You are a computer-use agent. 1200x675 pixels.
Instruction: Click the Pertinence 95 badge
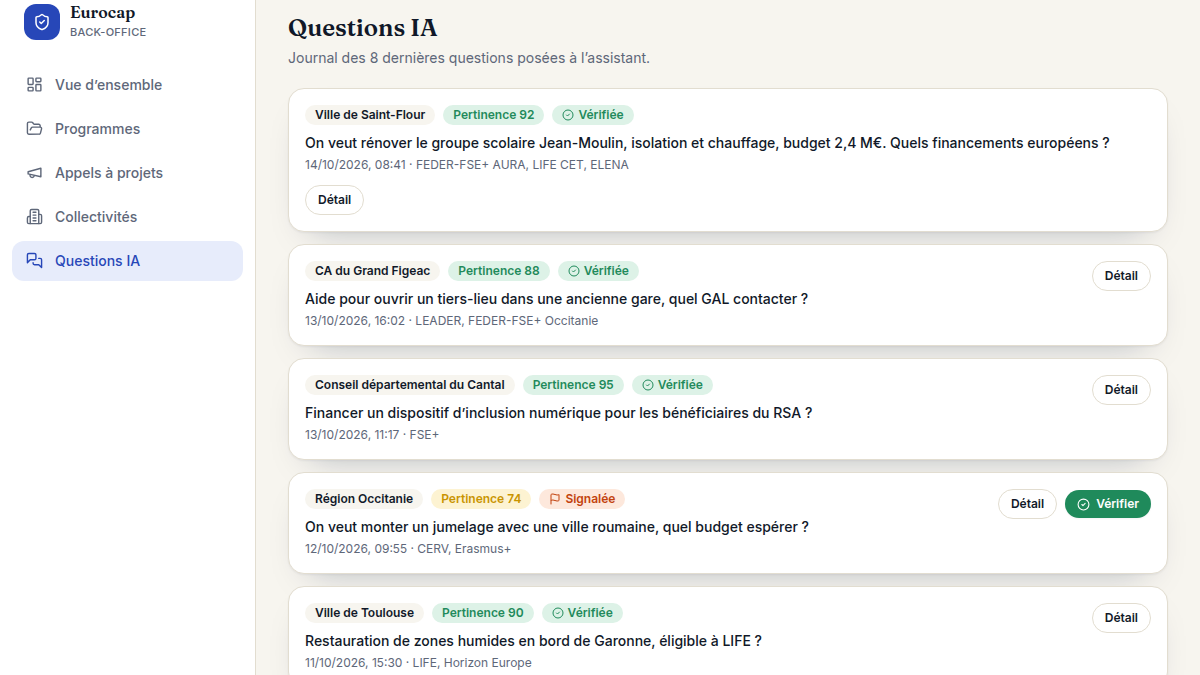point(573,385)
